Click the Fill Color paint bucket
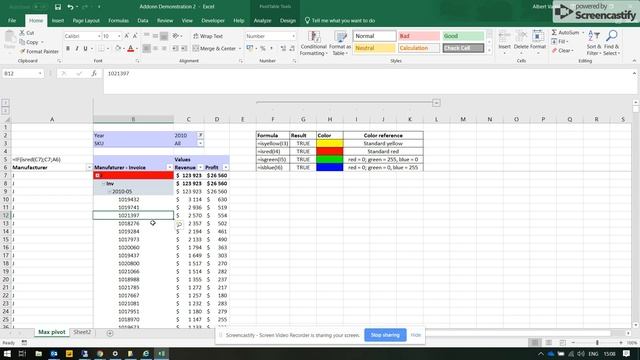The image size is (640, 360). pos(118,49)
